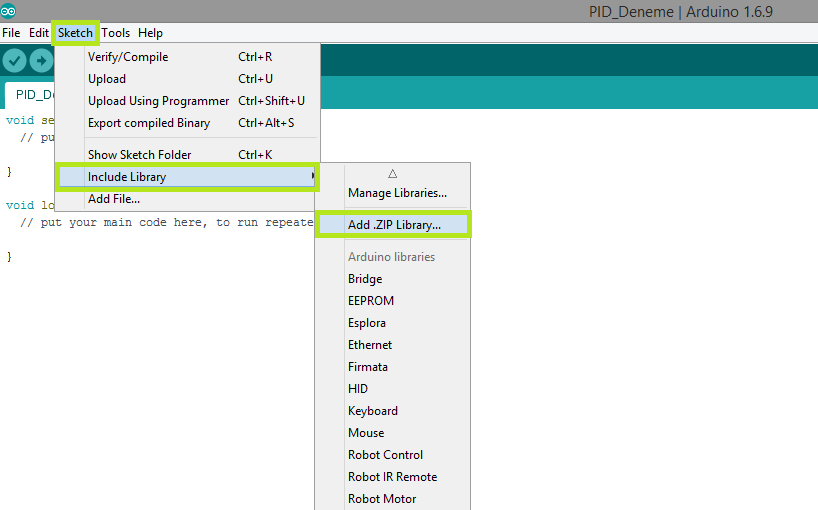Open the Help menu
The width and height of the screenshot is (818, 510).
coord(150,33)
